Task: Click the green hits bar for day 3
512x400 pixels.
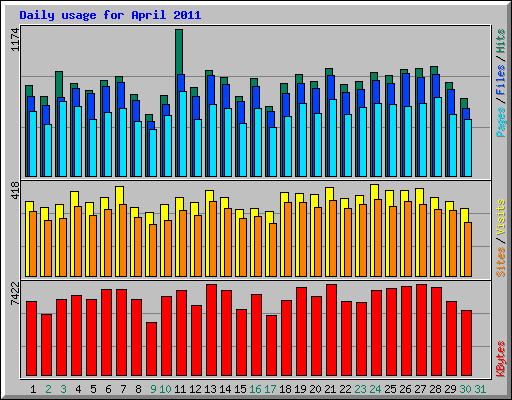Action: tap(59, 85)
